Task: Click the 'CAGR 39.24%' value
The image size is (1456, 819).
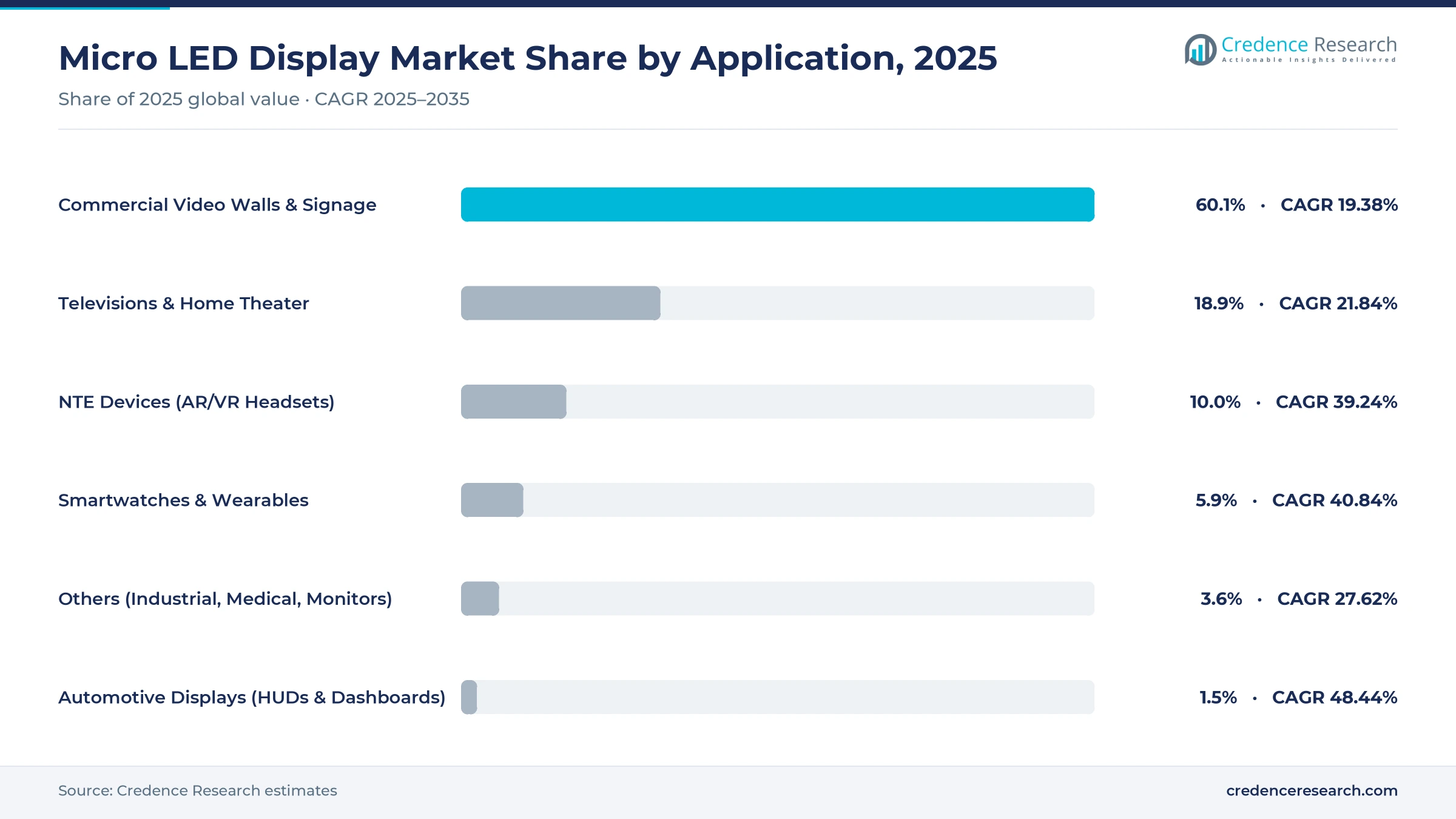Action: pyautogui.click(x=1336, y=402)
